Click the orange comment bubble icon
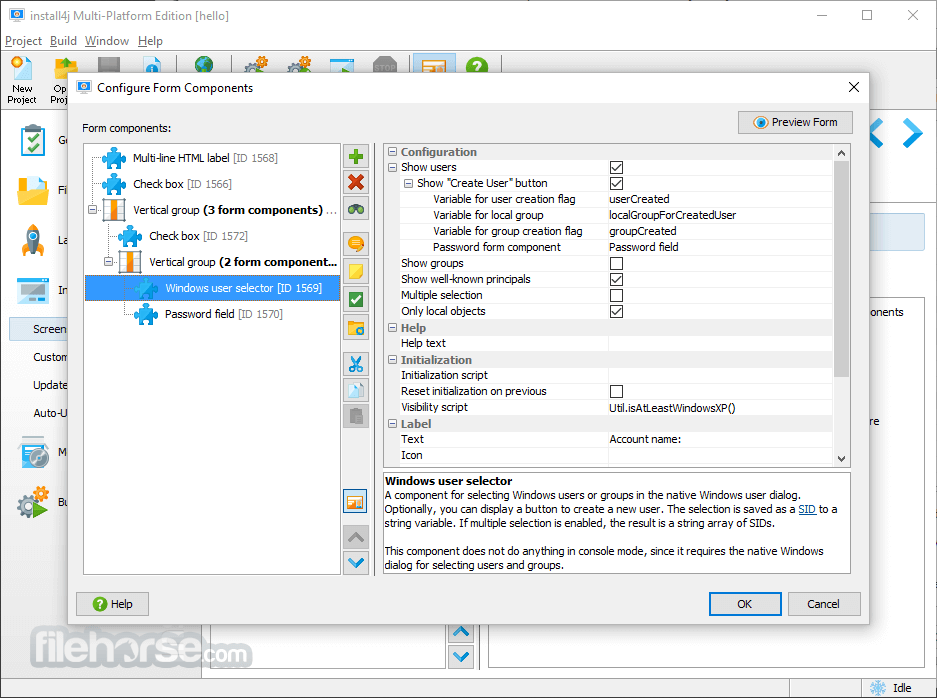937x698 pixels. pos(356,244)
